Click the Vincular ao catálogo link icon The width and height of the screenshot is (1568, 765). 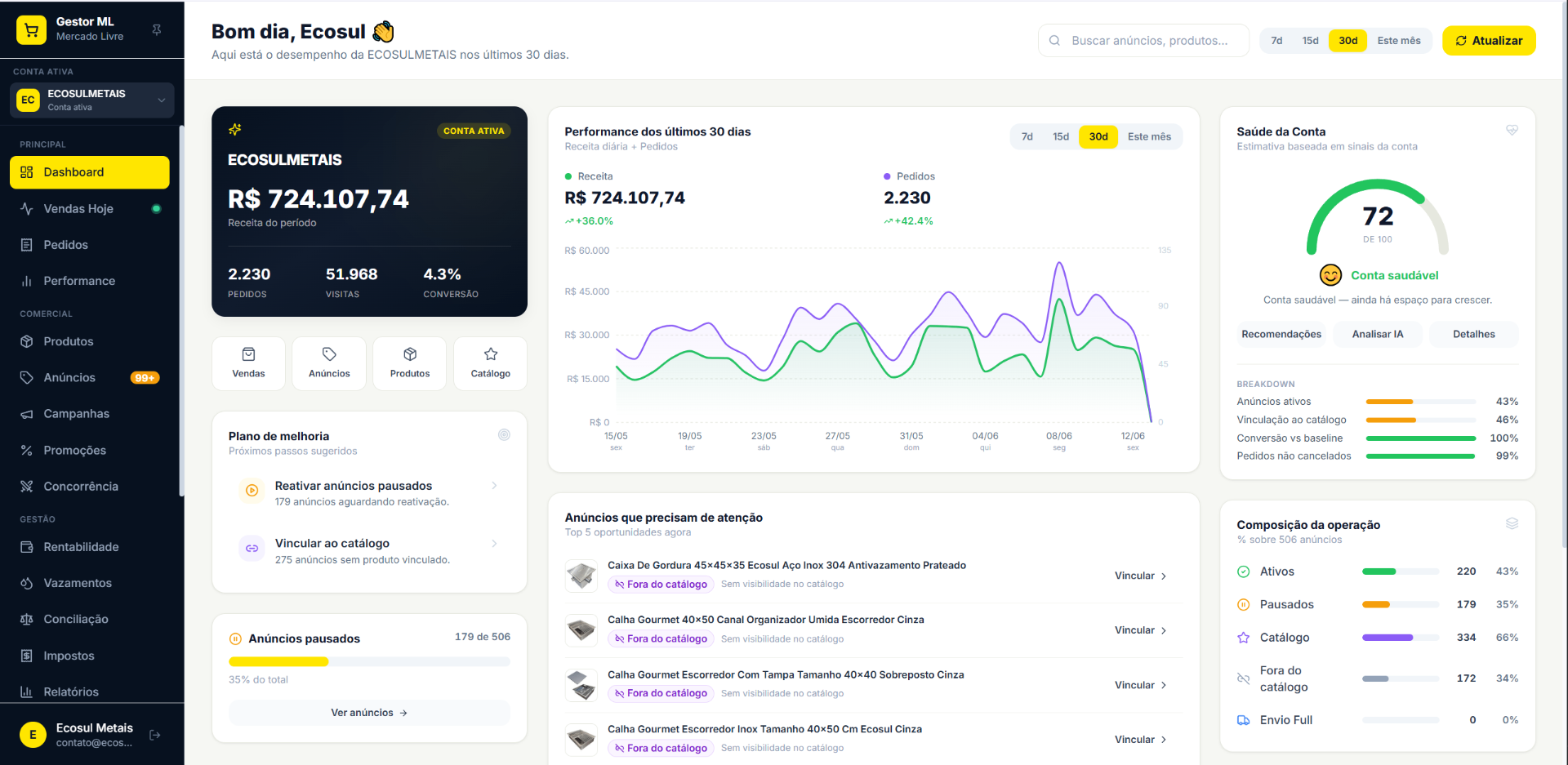252,549
